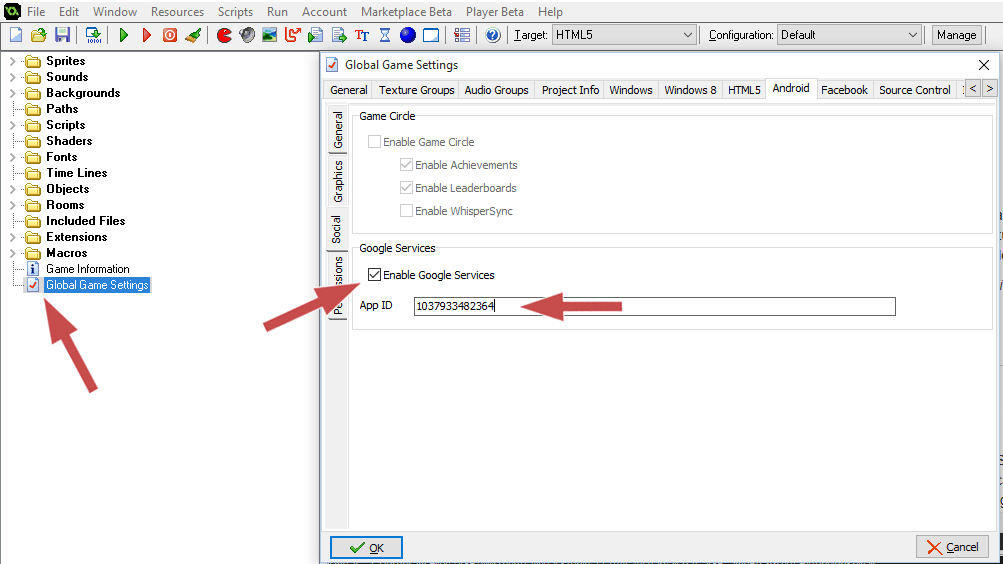This screenshot has width=1003, height=564.
Task: Create a sprite using the Pac-Man icon
Action: (x=224, y=35)
